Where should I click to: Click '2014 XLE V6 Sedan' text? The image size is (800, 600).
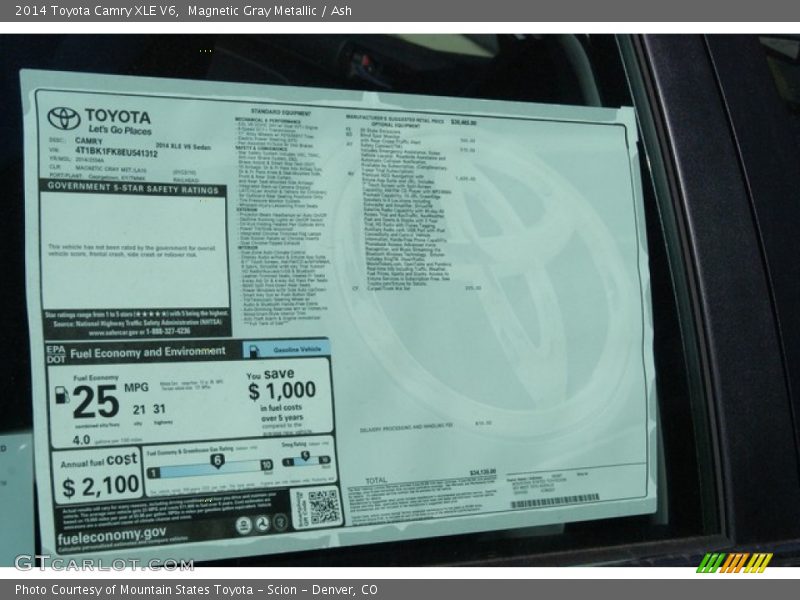(183, 146)
